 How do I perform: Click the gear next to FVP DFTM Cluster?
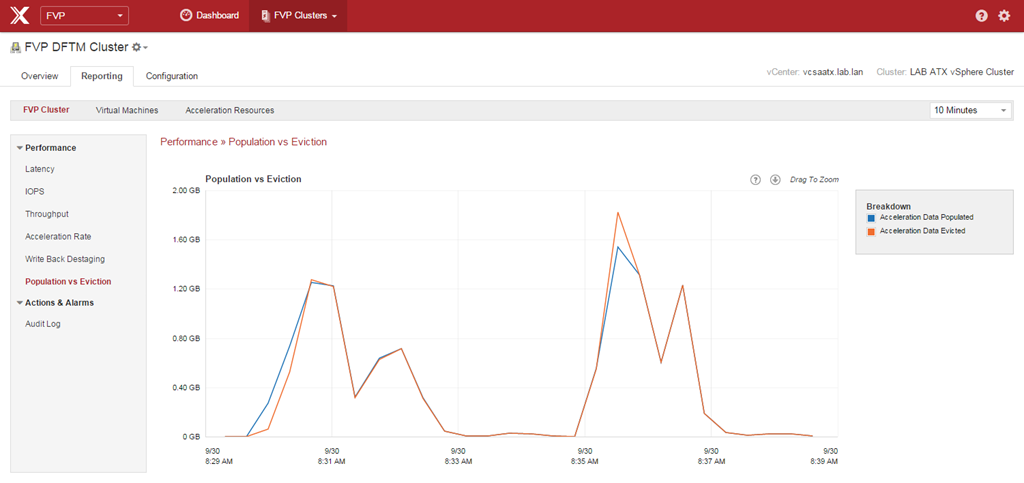tap(139, 47)
